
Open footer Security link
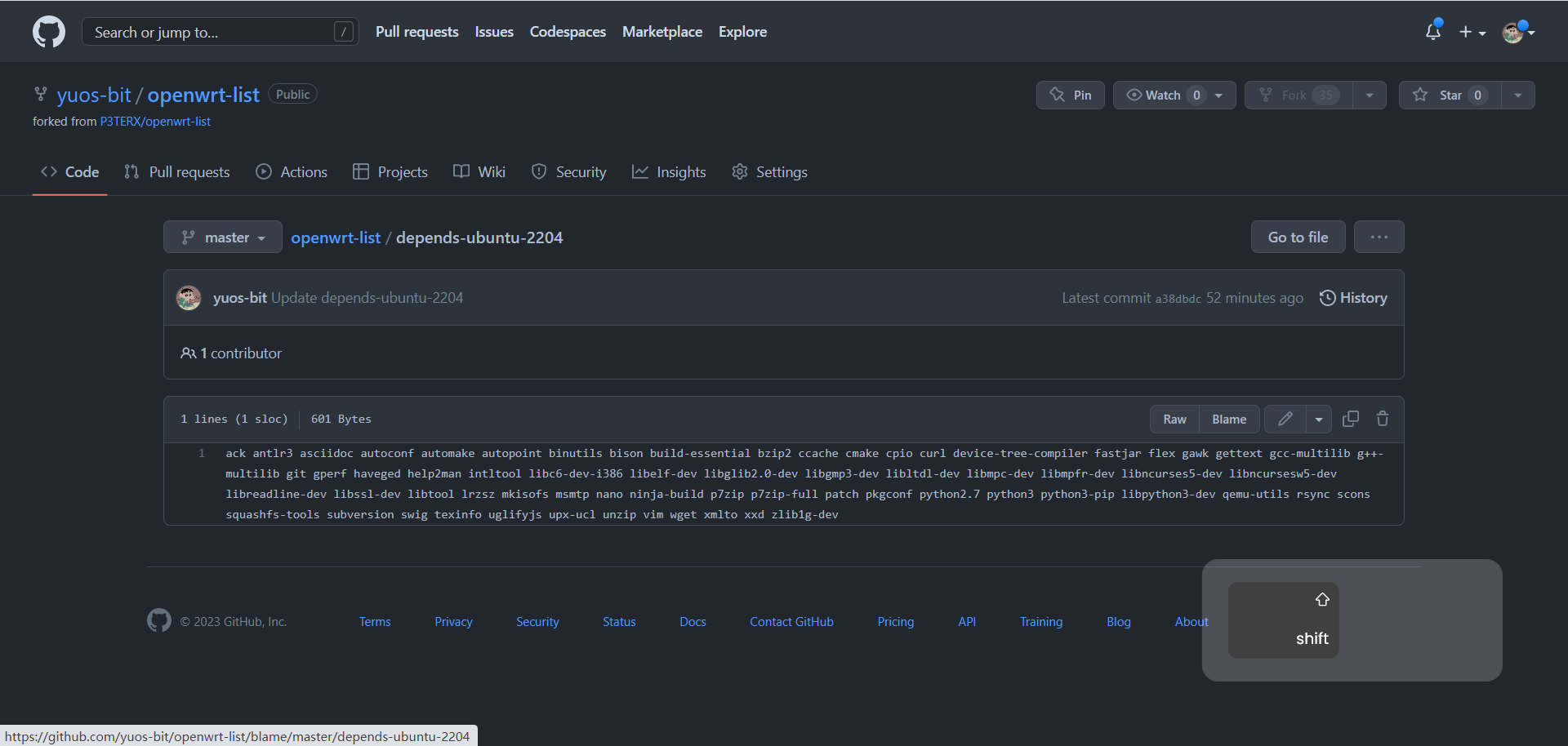click(537, 622)
